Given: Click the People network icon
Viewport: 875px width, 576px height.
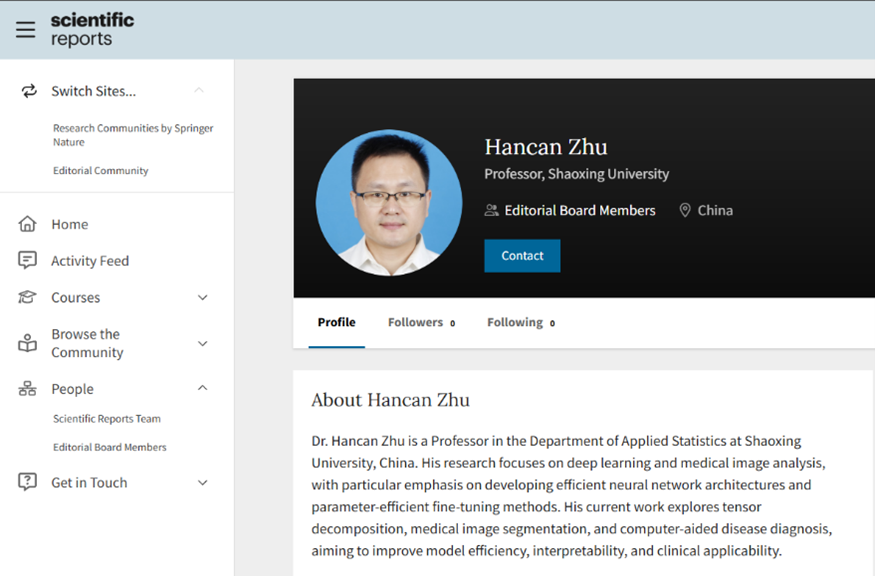Looking at the screenshot, I should [x=28, y=389].
